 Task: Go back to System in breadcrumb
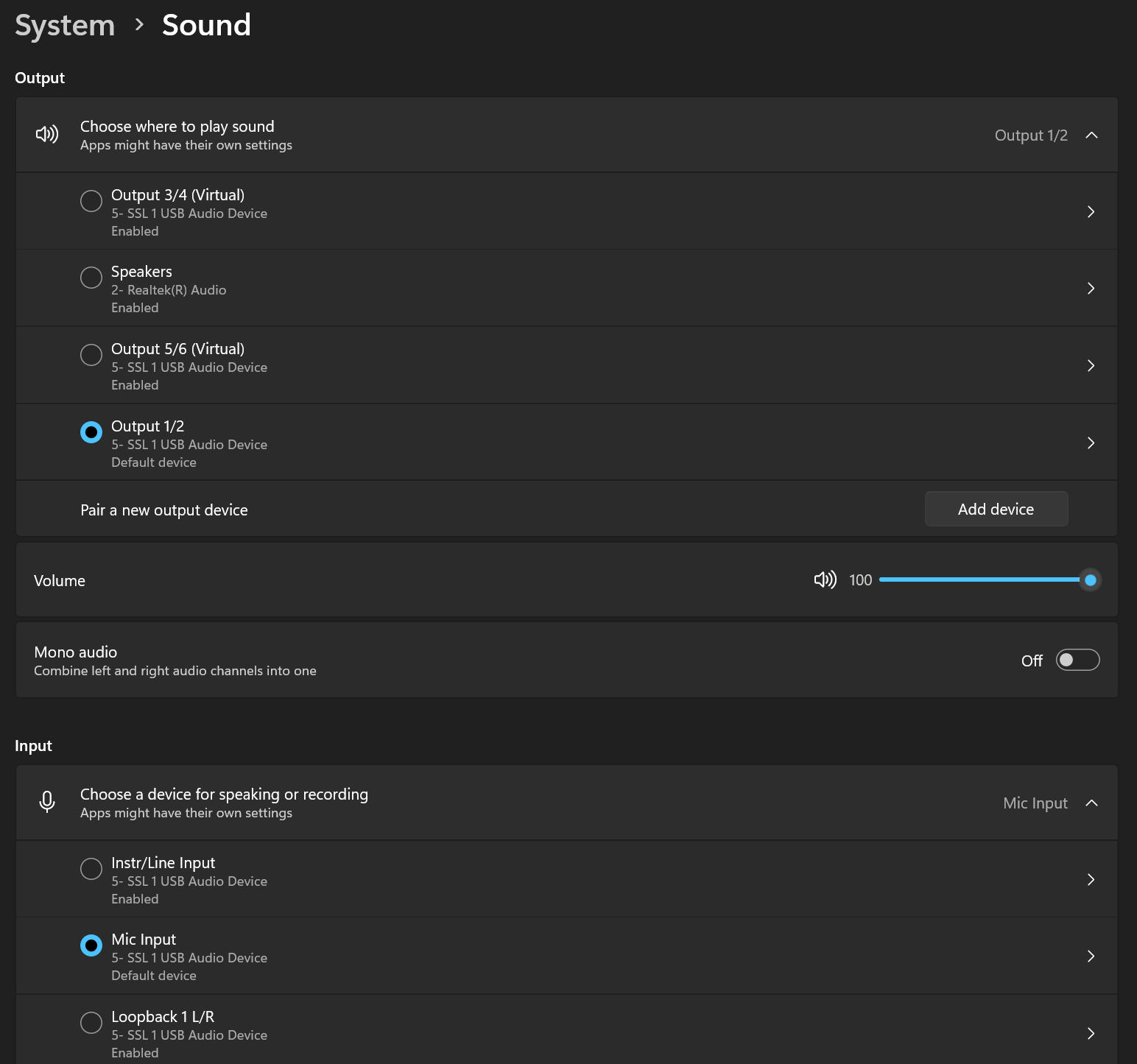(x=65, y=26)
